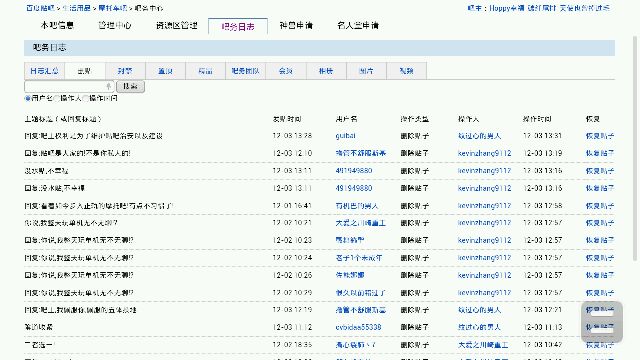
Task: Click the 操作时间 column header
Action: pyautogui.click(x=537, y=119)
